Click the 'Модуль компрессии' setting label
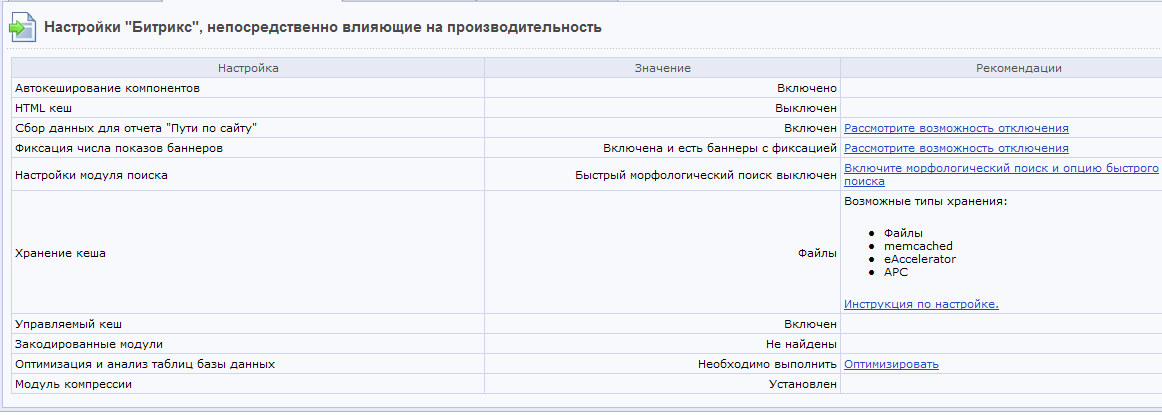The image size is (1162, 415). 73,384
